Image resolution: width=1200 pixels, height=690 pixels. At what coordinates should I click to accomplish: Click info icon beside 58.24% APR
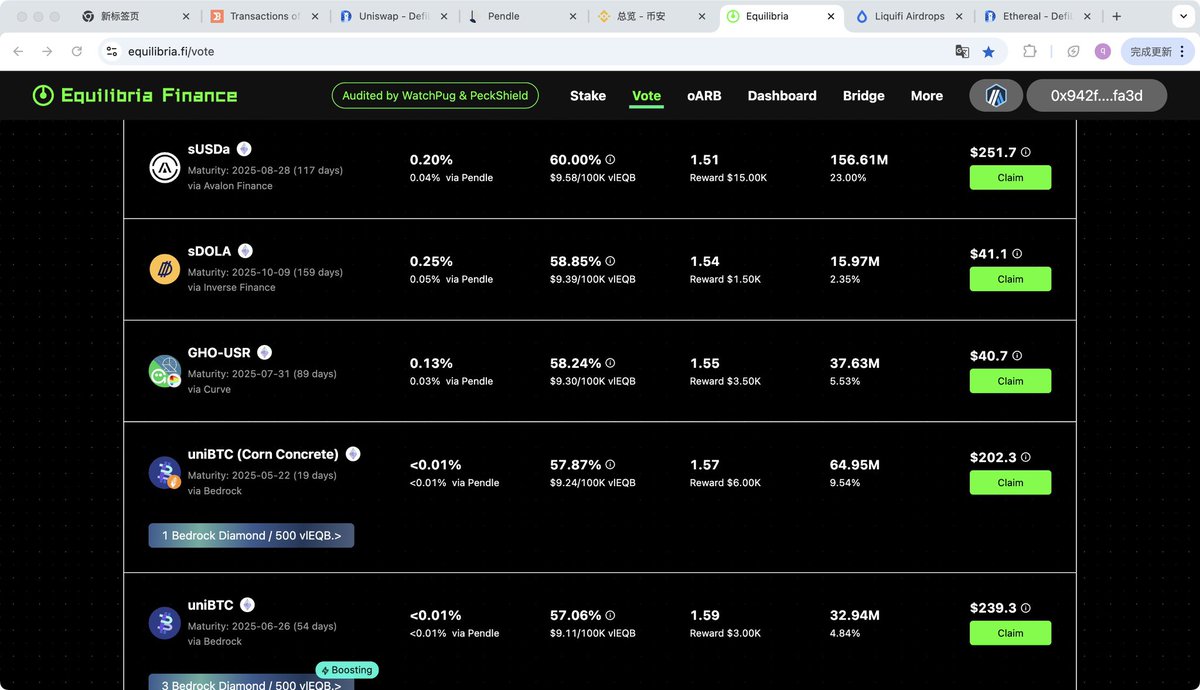click(x=610, y=363)
